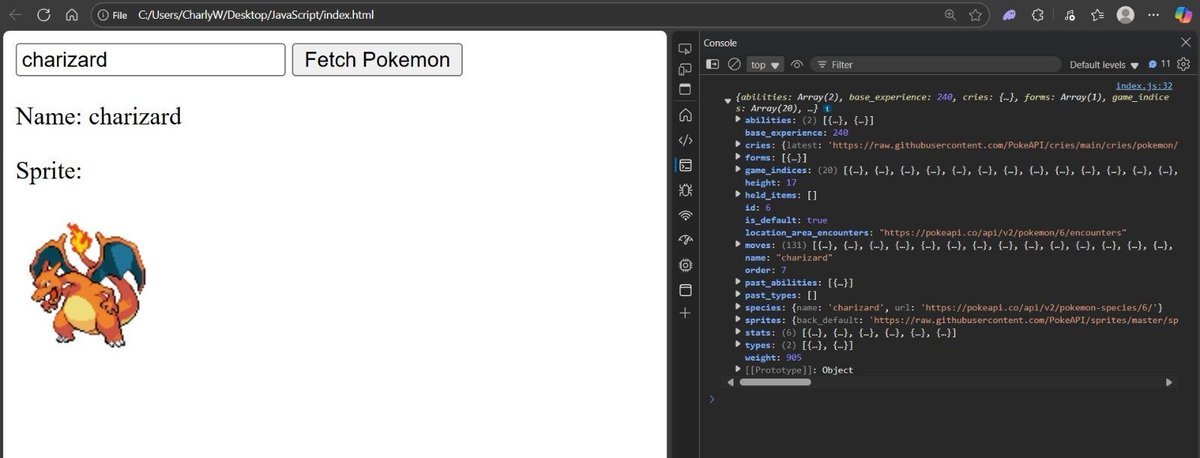Expand the [[Prototype]] Object entry
This screenshot has height=458, width=1200.
738,370
